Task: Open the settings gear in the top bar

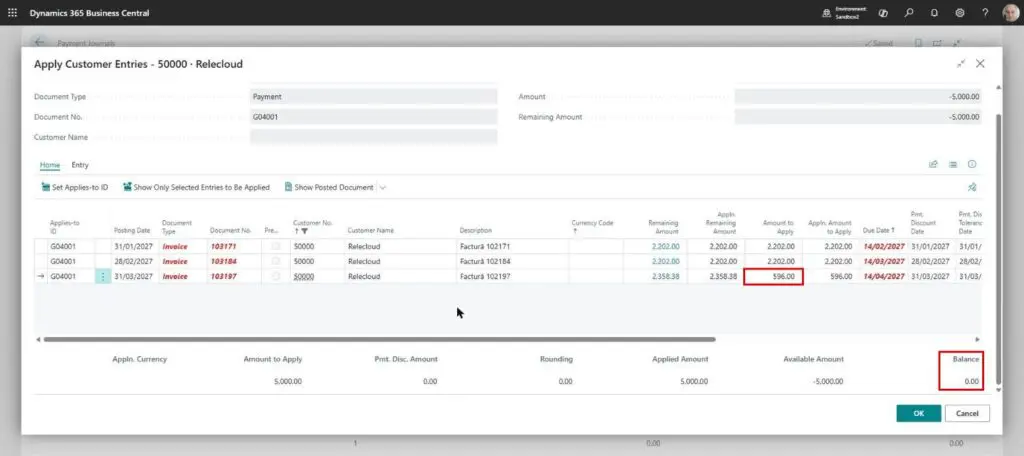Action: pos(959,12)
